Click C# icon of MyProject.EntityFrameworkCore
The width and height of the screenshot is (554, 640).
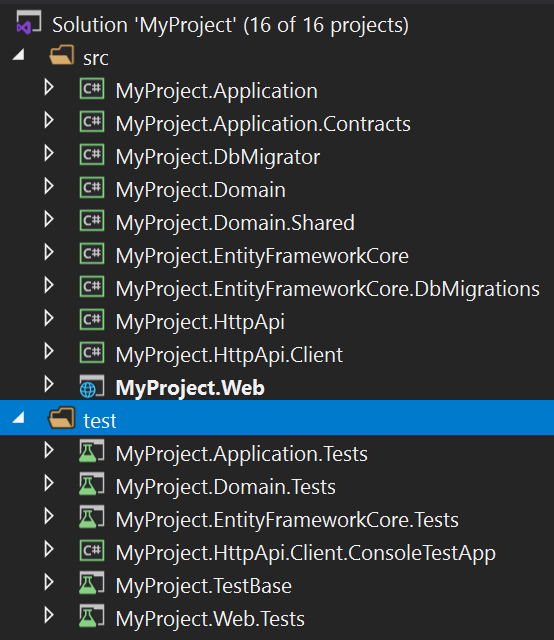[92, 254]
